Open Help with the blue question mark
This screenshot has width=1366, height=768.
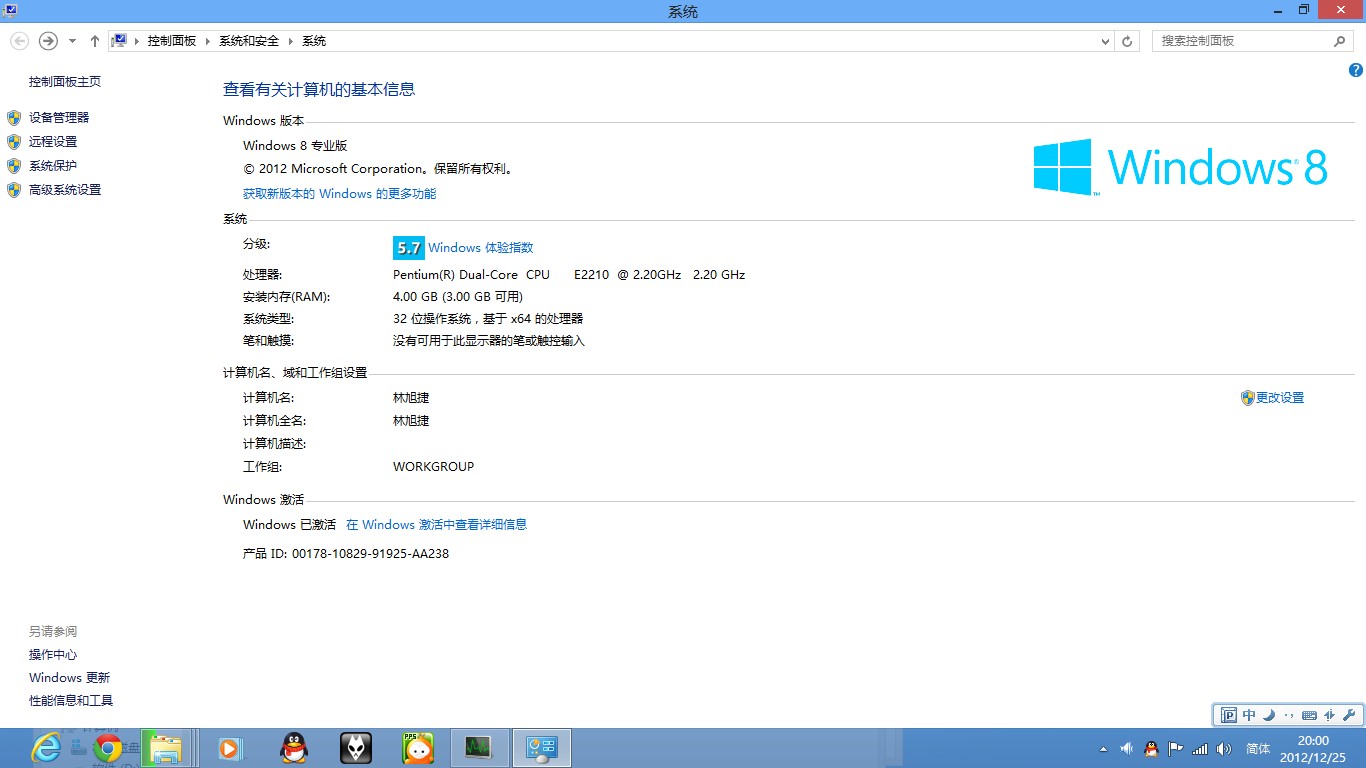(1355, 70)
